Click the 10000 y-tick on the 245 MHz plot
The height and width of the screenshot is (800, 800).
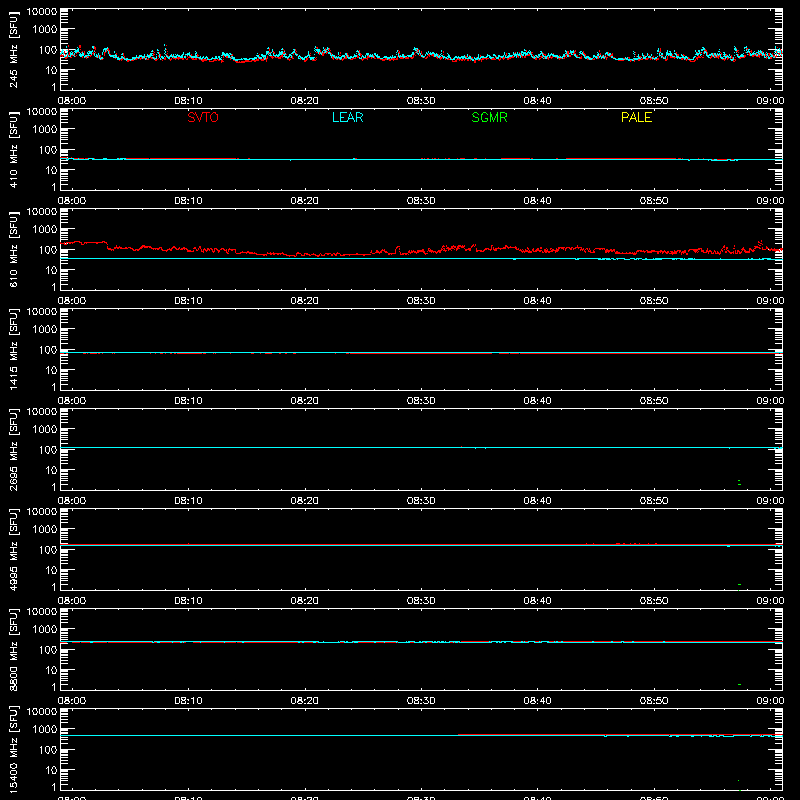(x=42, y=12)
